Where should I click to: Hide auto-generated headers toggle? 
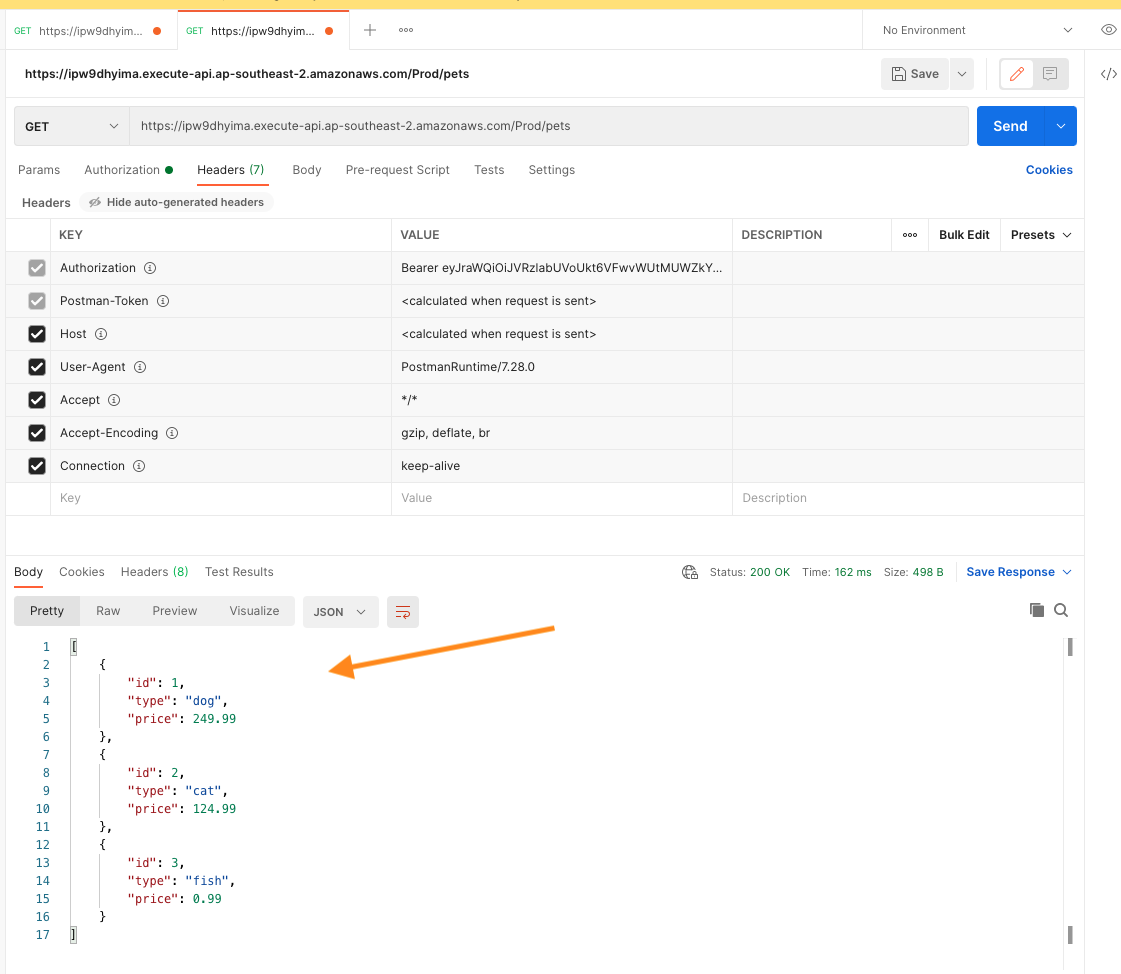pos(176,202)
